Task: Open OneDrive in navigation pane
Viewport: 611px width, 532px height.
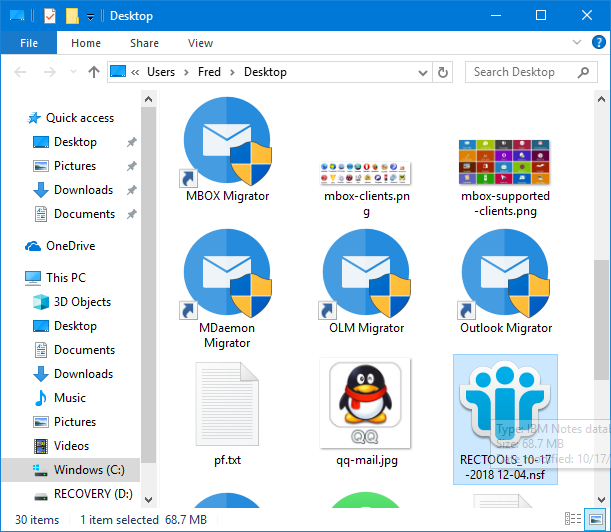Action: click(71, 246)
